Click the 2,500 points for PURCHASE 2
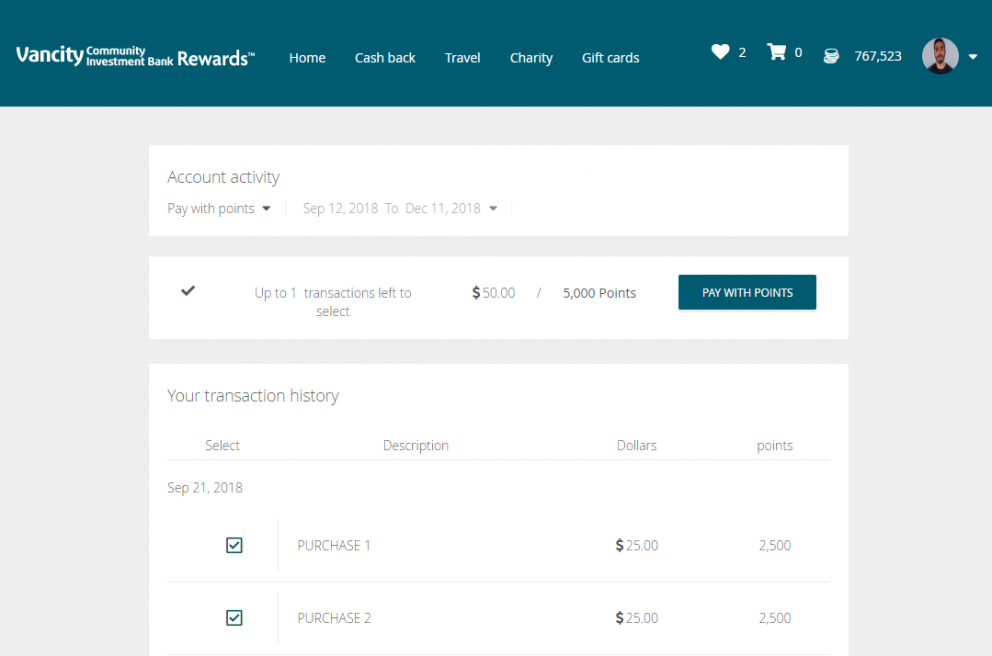The image size is (992, 656). point(775,618)
